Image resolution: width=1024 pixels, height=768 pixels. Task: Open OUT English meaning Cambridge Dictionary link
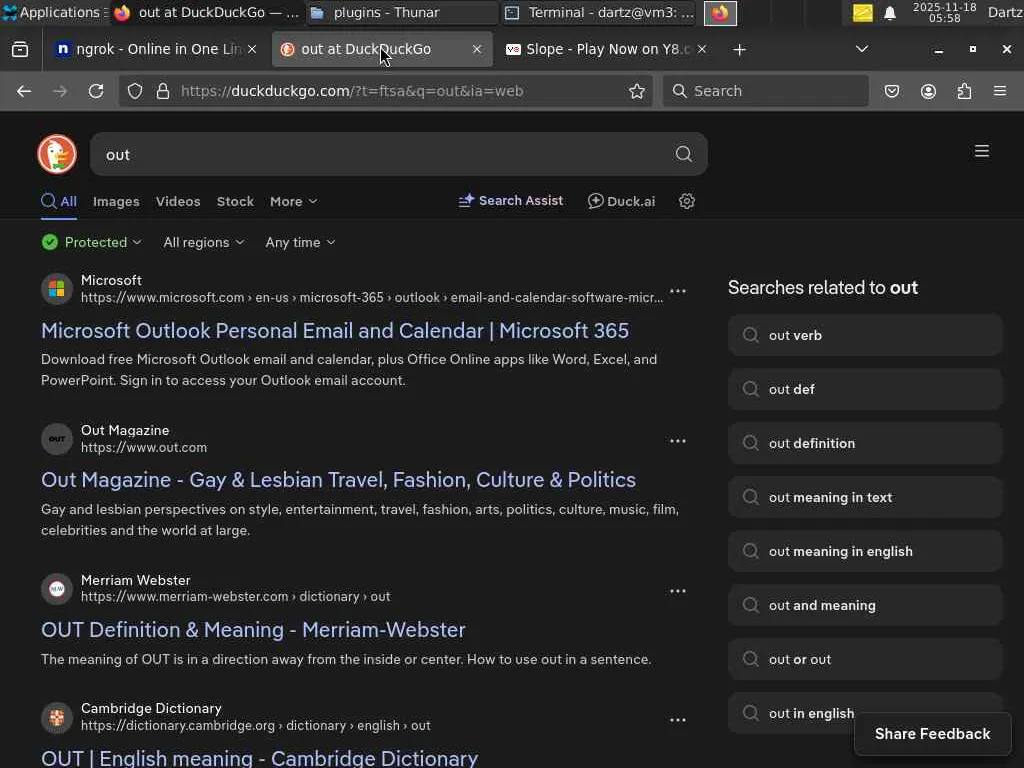click(x=260, y=758)
